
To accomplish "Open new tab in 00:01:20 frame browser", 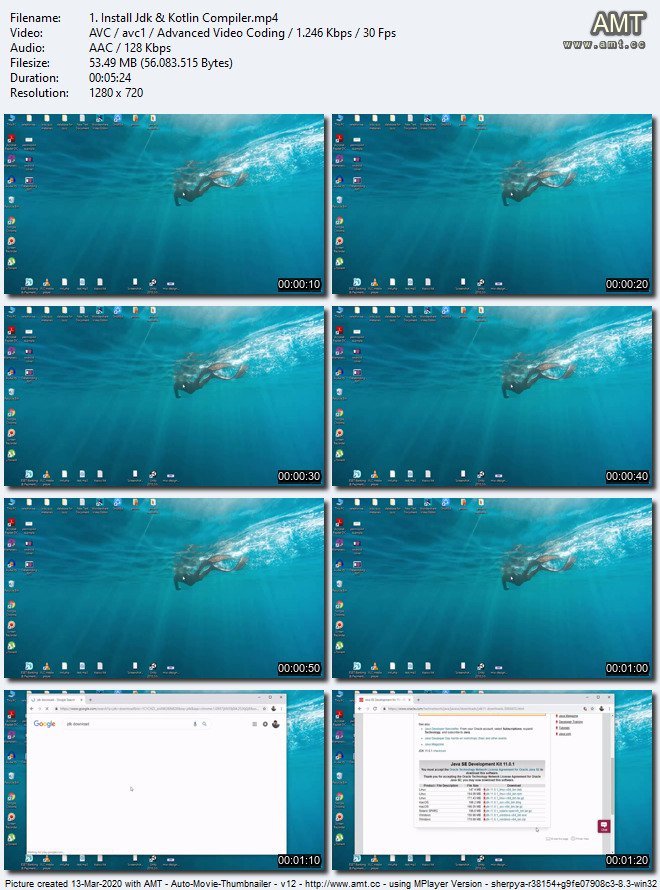I will click(419, 700).
